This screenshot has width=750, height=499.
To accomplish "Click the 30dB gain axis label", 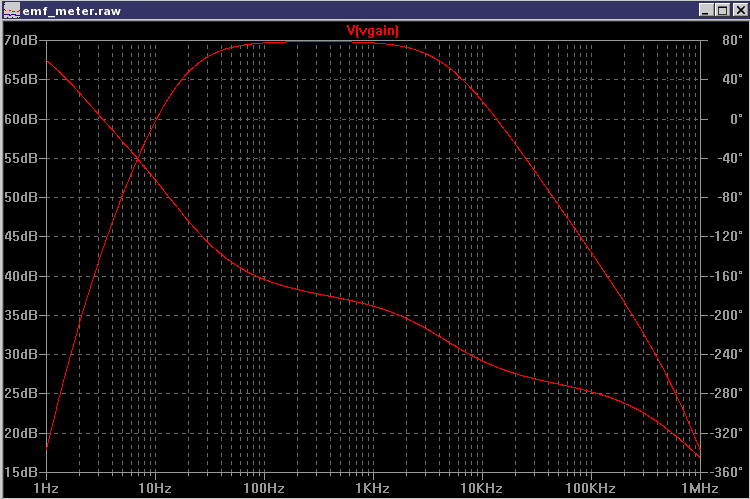I will coord(21,355).
